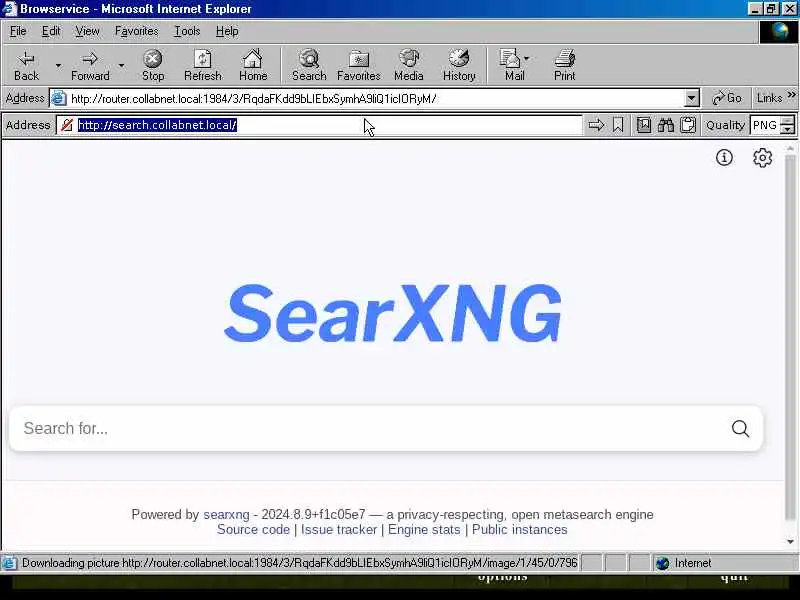Expand the IE address bar dropdown
The width and height of the screenshot is (800, 600).
(691, 98)
